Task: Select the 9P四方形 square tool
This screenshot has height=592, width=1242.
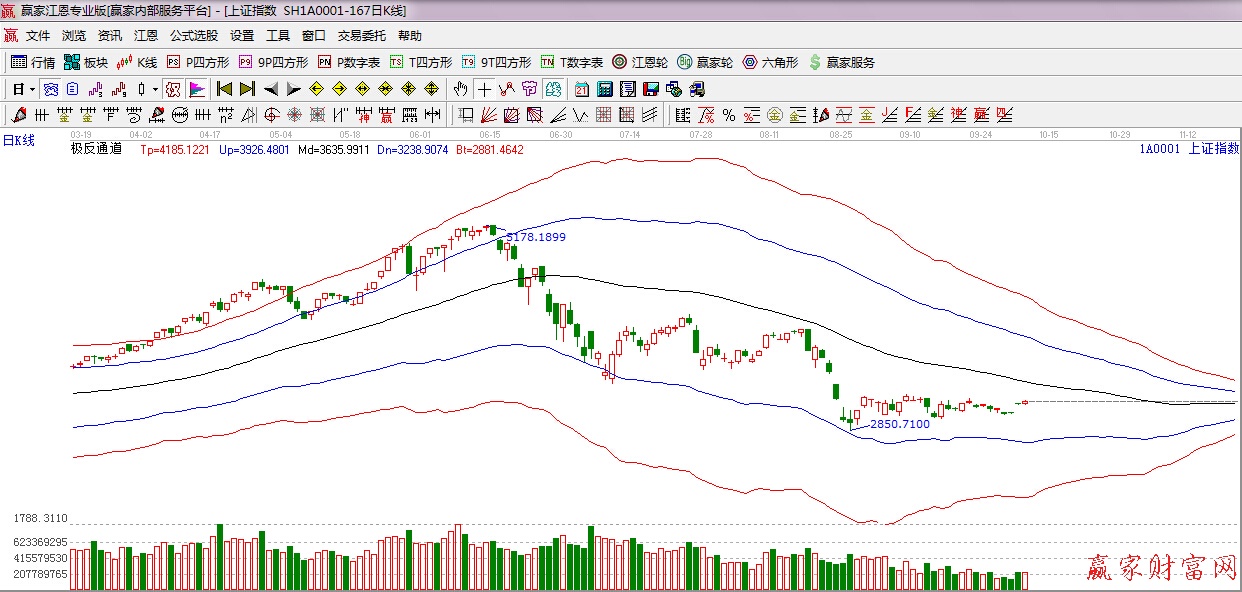Action: pos(273,62)
